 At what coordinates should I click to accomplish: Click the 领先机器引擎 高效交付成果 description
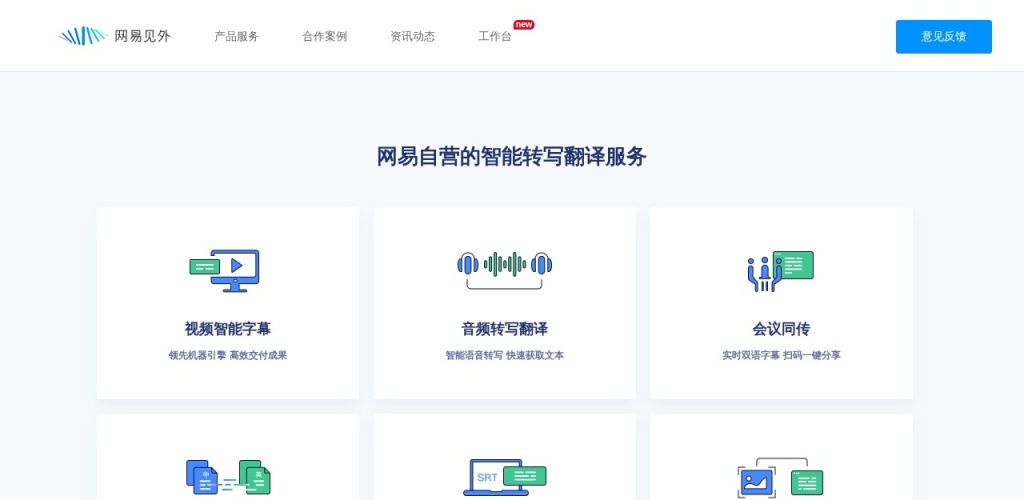pos(227,355)
